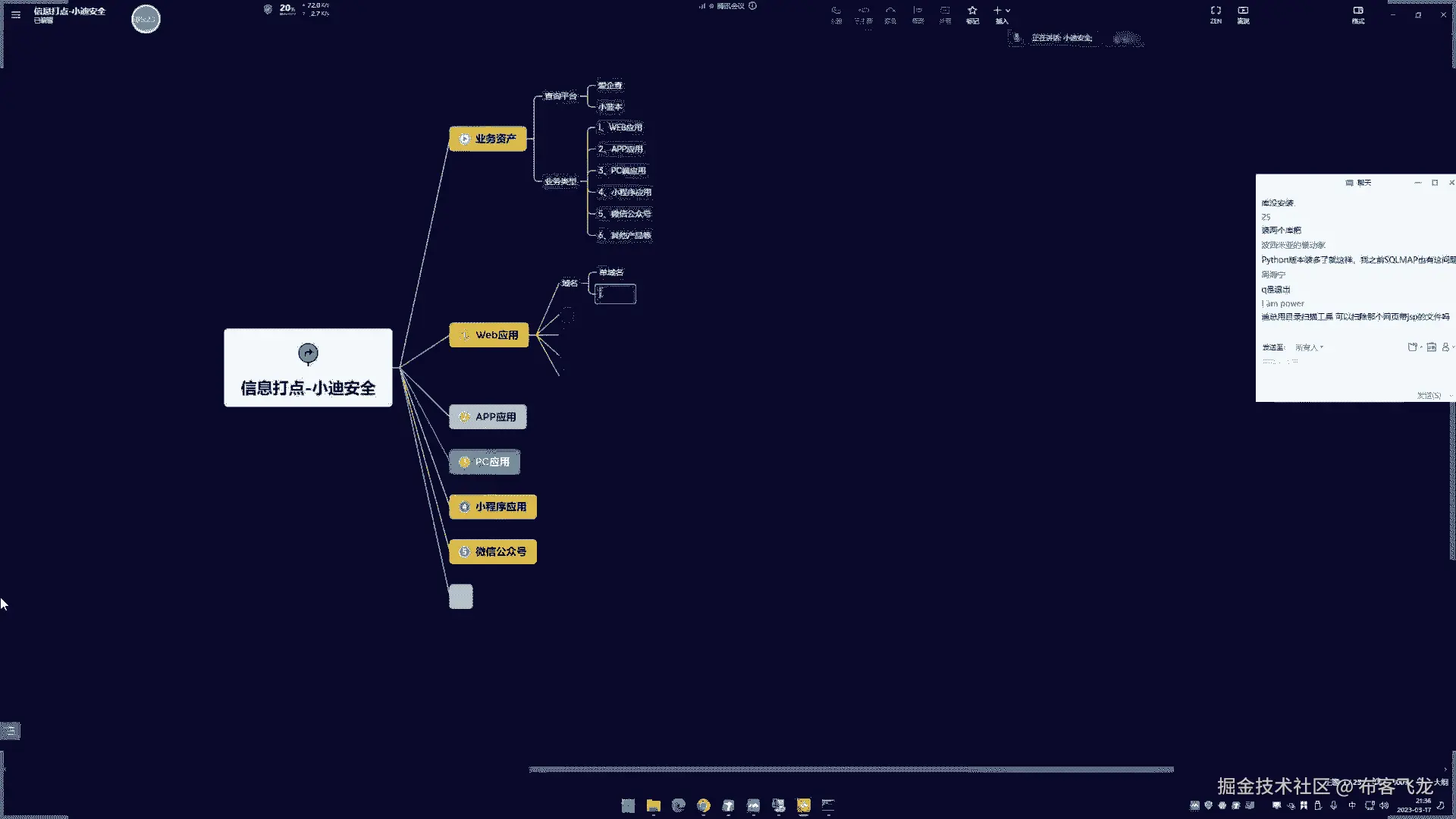1456x819 pixels.
Task: Open File Explorer from the taskbar
Action: coord(653,805)
